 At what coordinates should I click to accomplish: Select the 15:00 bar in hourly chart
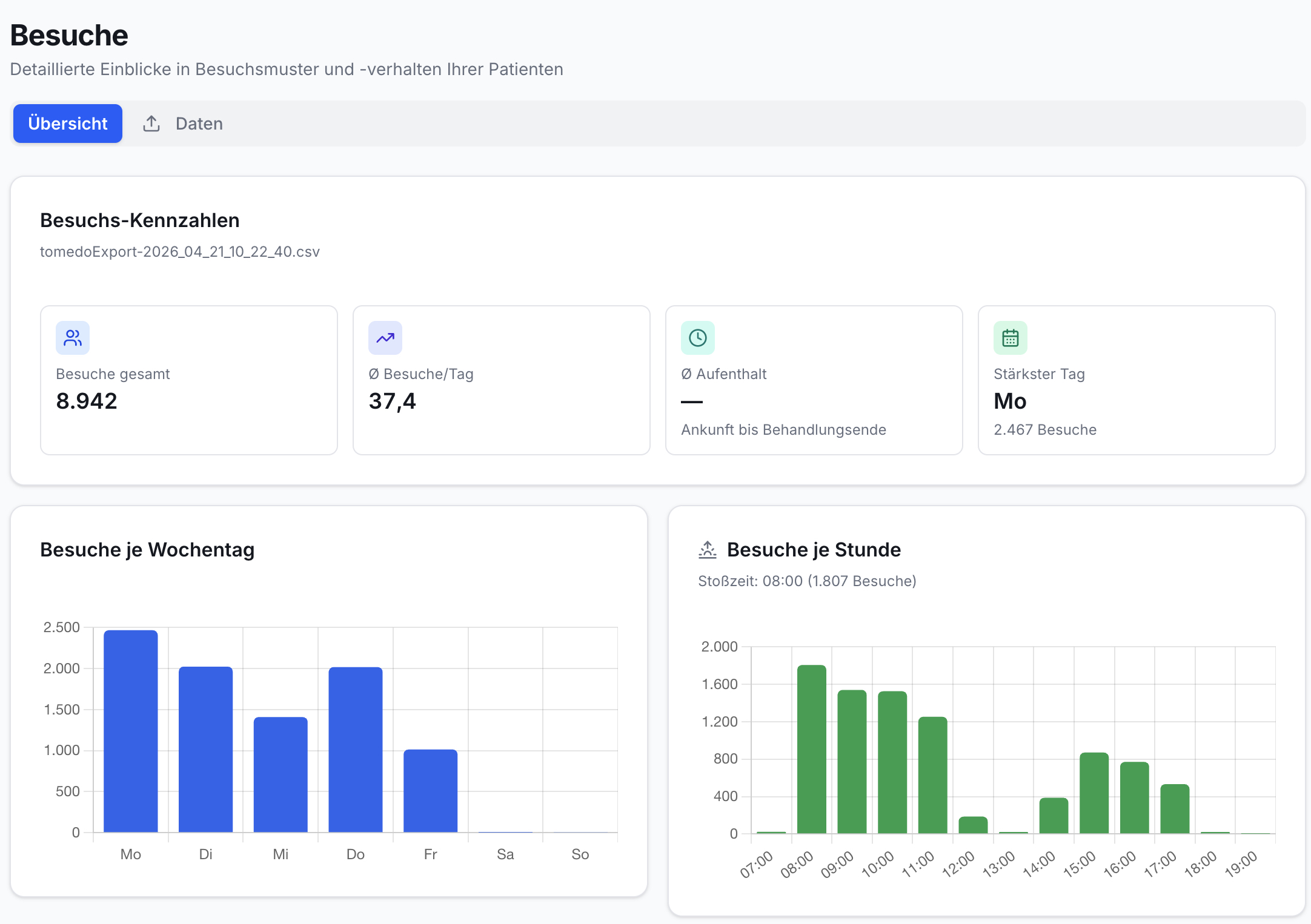(1094, 793)
